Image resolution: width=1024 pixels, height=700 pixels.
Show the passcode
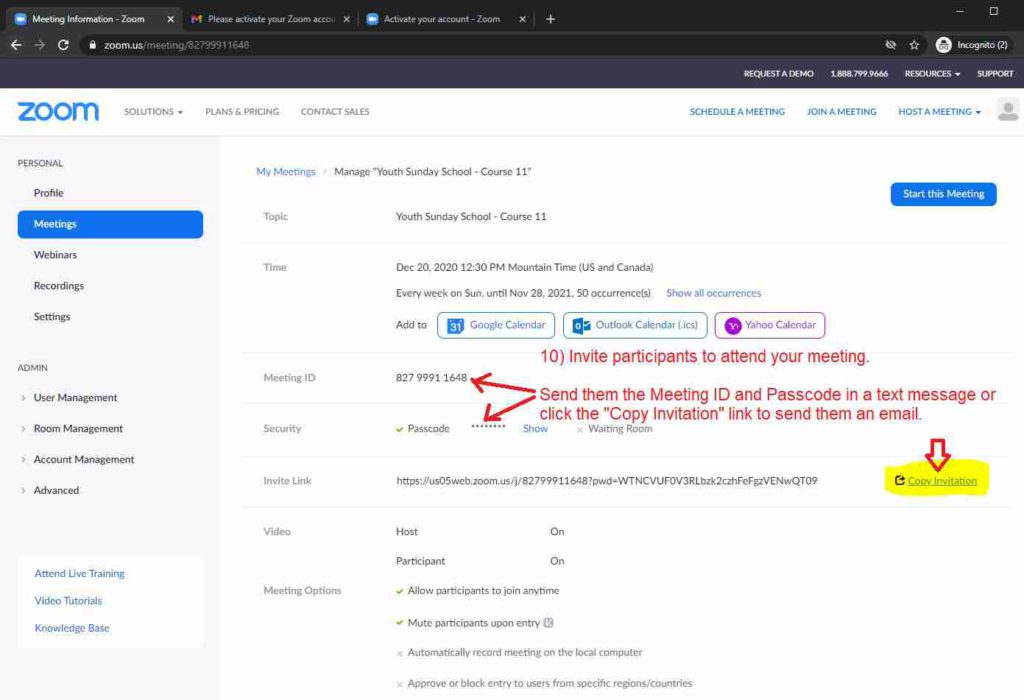[x=535, y=429]
